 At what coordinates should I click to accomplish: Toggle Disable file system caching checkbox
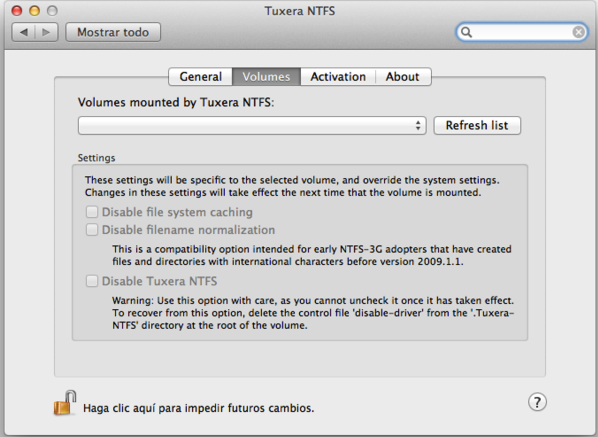click(92, 212)
